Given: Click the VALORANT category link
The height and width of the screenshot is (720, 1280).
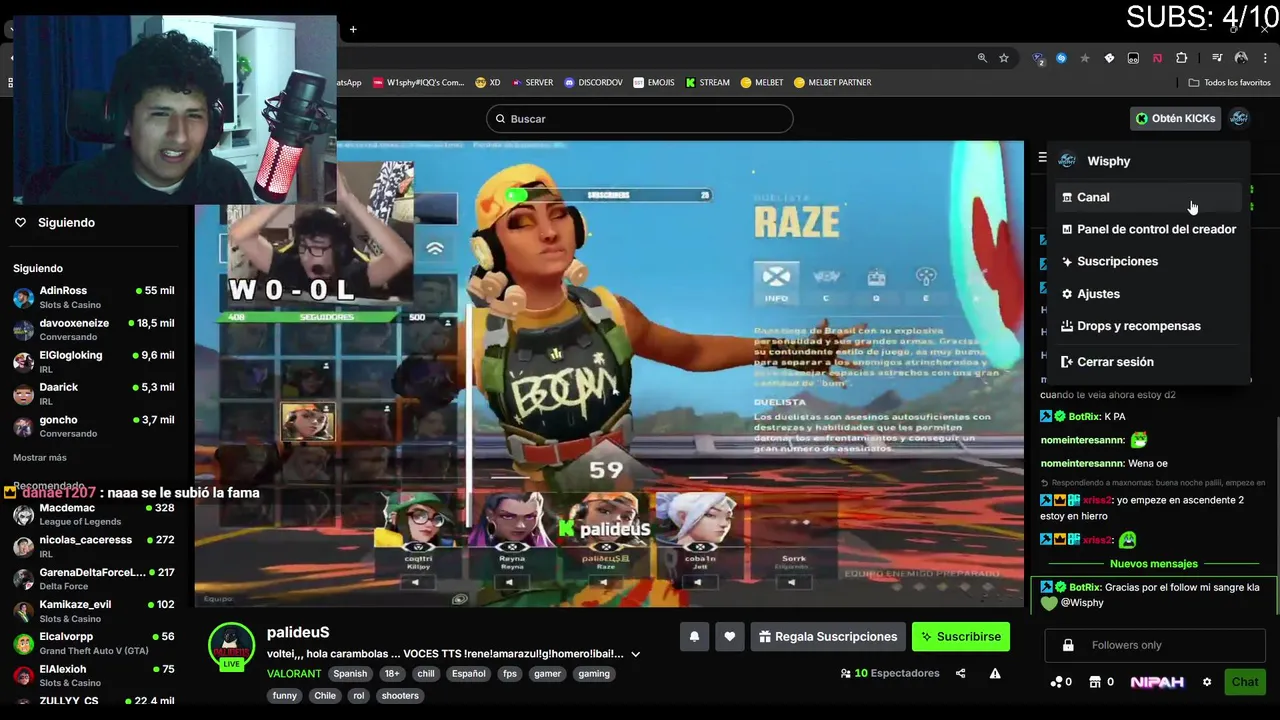Looking at the screenshot, I should click(x=294, y=674).
